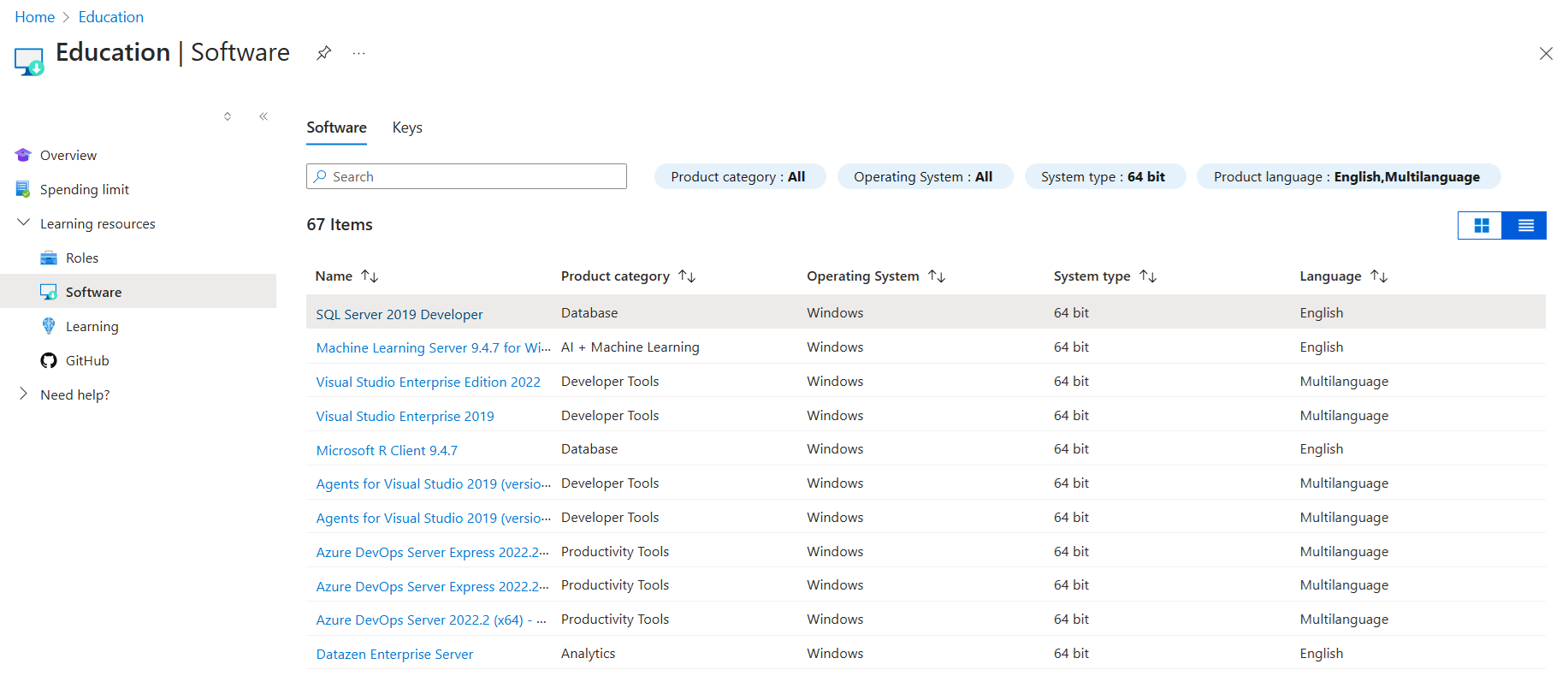Viewport: 1568px width, 676px height.
Task: Open System type 64 bit filter
Action: pos(1104,176)
